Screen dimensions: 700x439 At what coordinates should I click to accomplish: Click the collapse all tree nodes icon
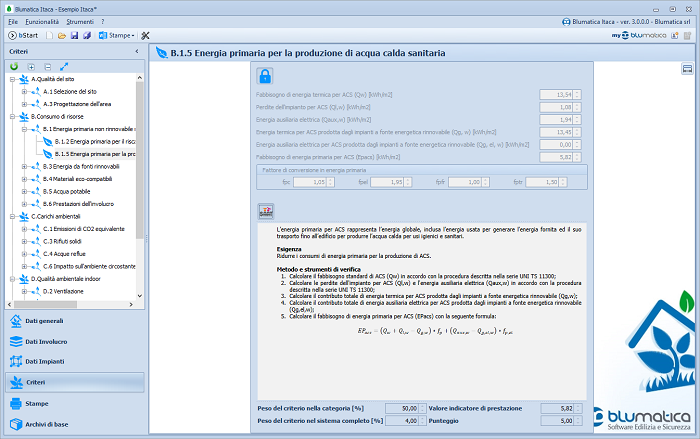[x=46, y=66]
